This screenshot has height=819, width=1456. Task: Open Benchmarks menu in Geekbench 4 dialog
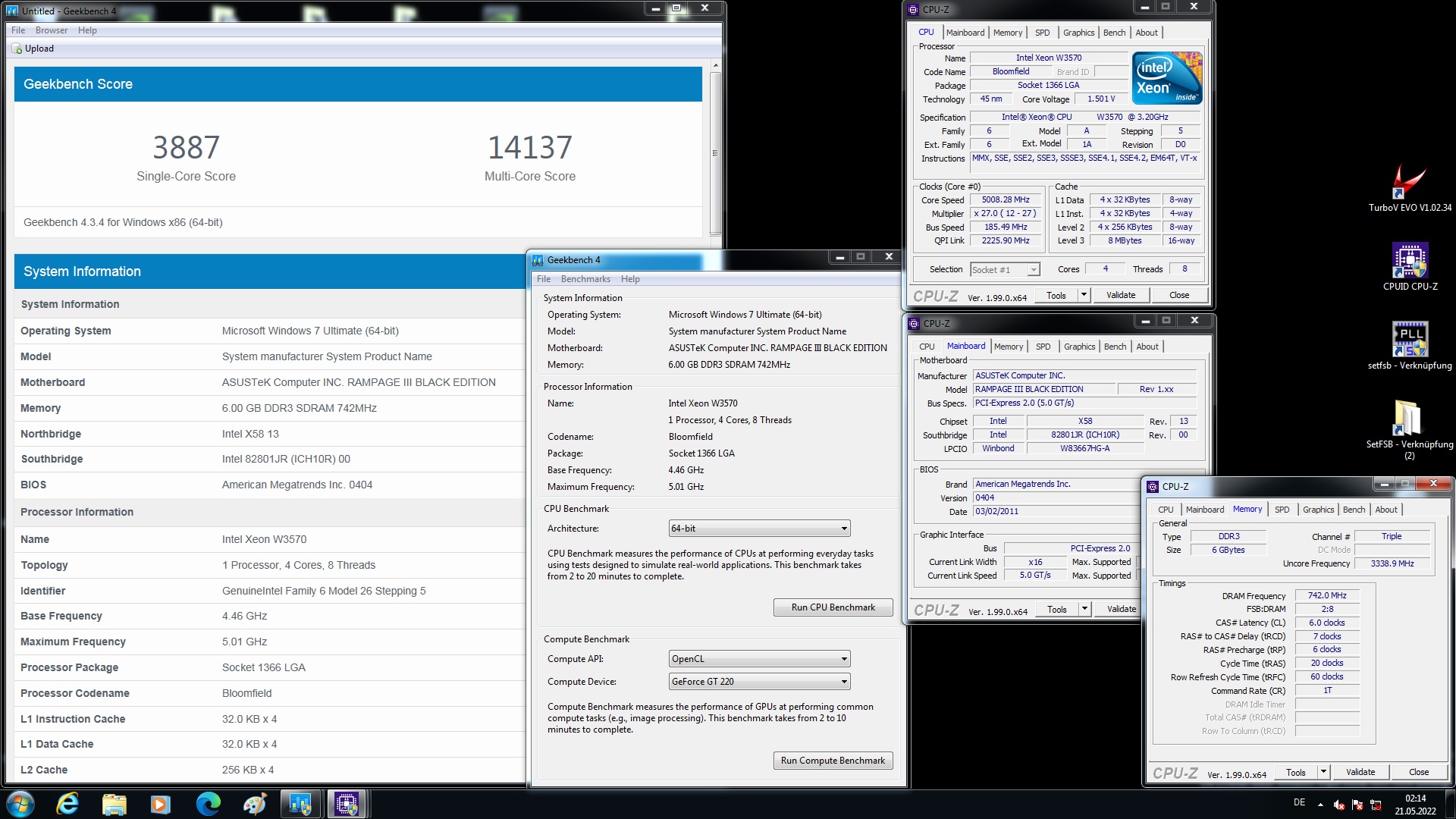coord(585,279)
